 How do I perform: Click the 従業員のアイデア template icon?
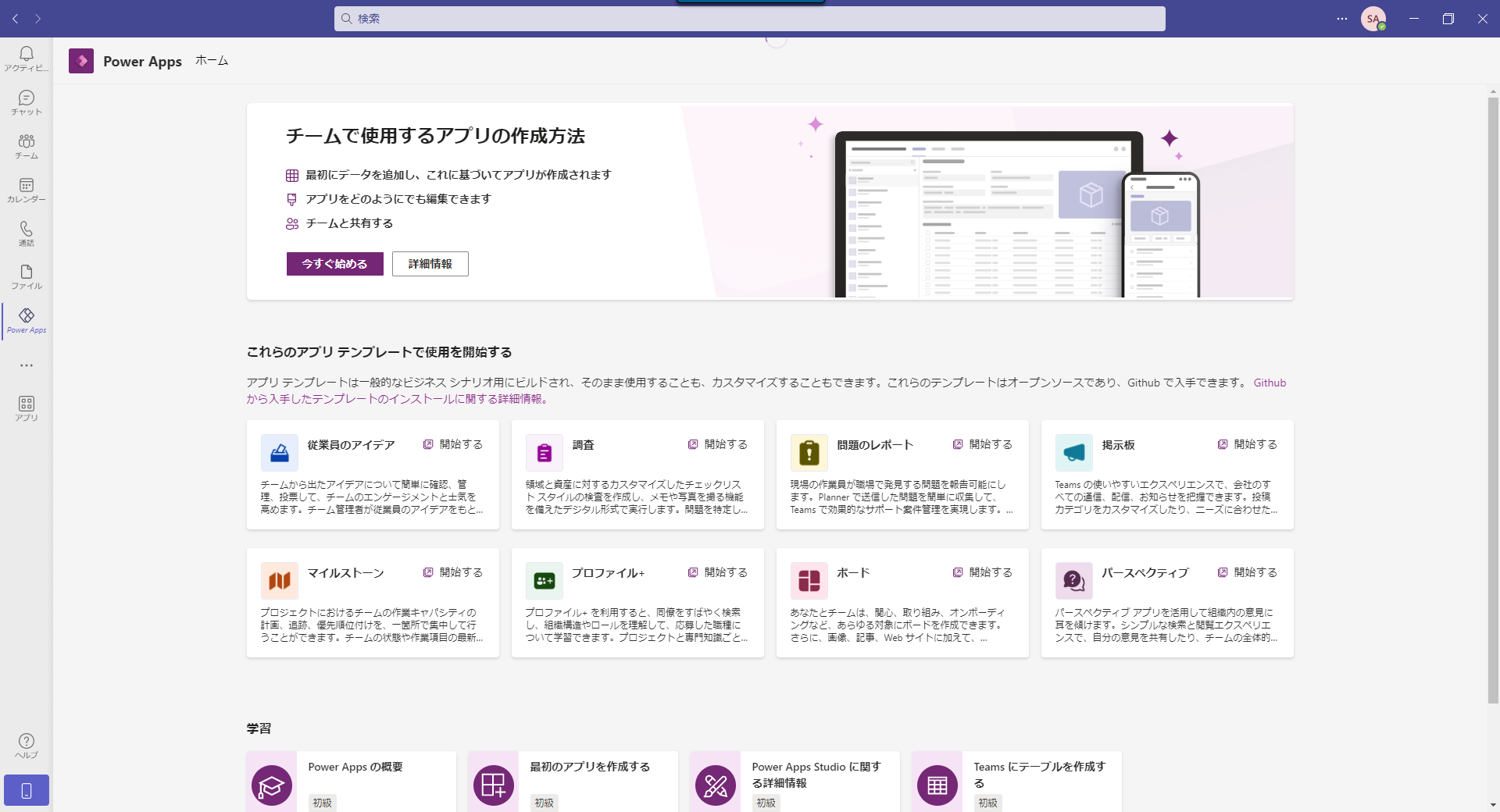(280, 453)
